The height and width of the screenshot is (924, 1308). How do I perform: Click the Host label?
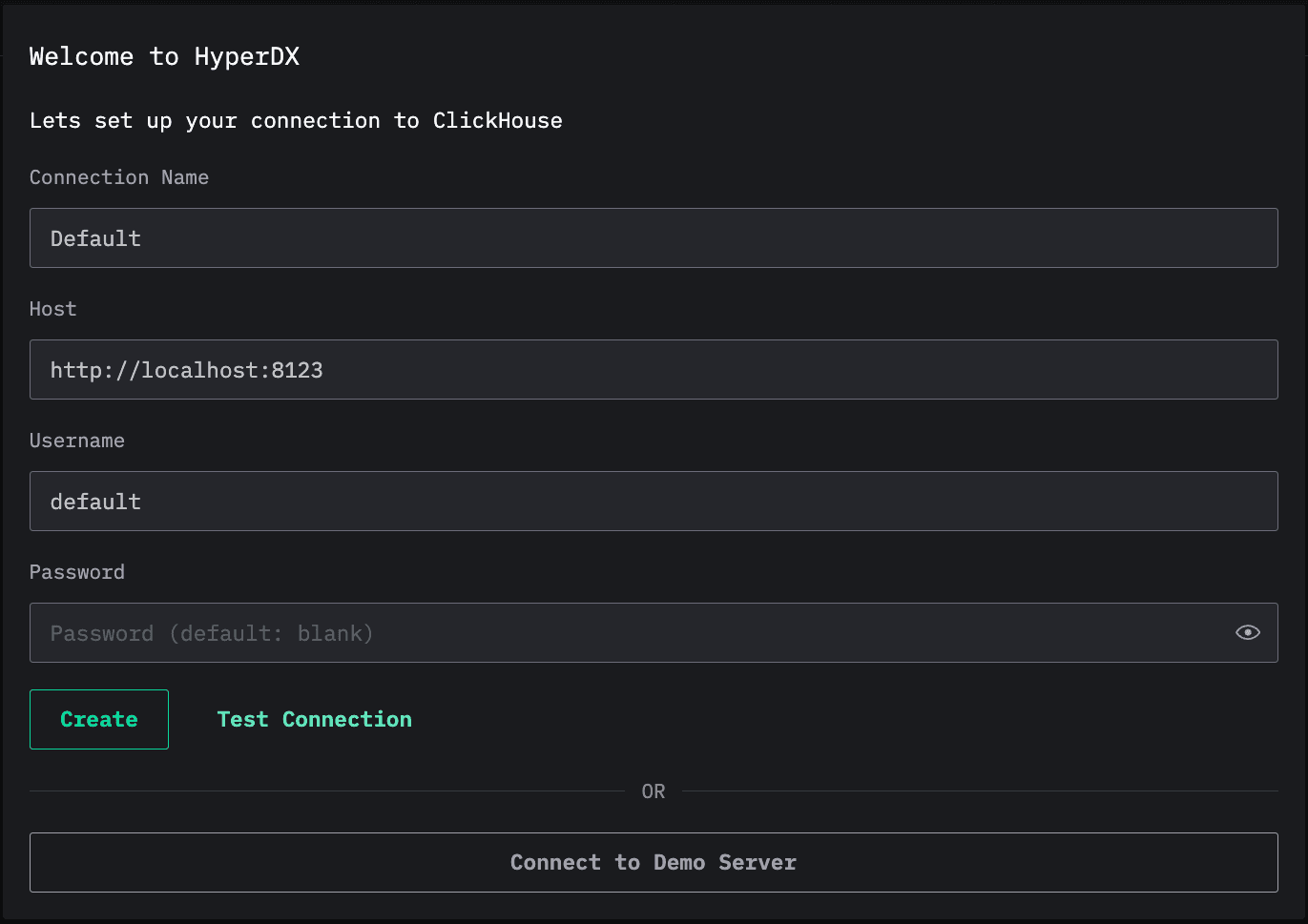[52, 308]
